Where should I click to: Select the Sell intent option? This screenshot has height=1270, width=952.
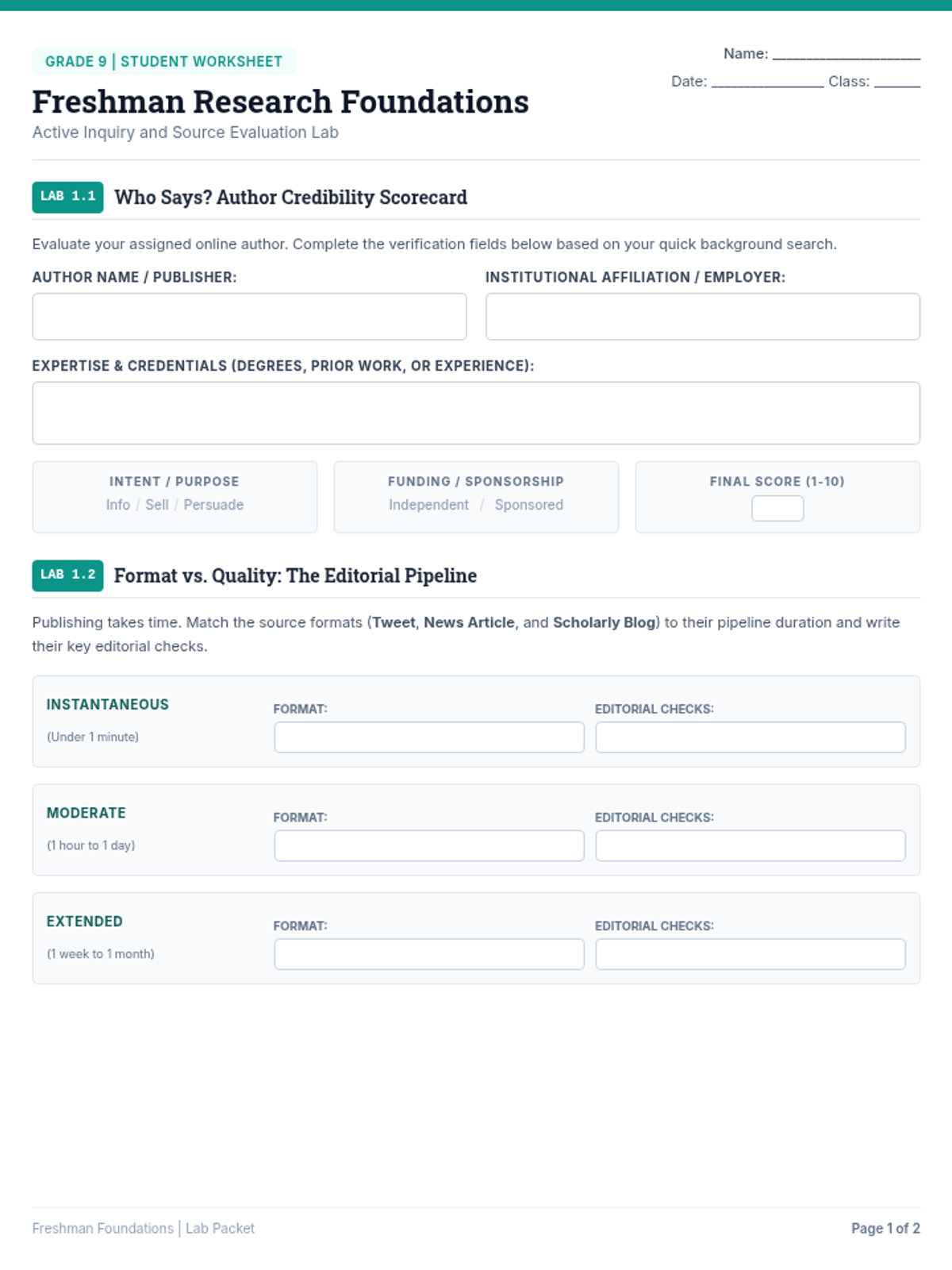tap(157, 505)
